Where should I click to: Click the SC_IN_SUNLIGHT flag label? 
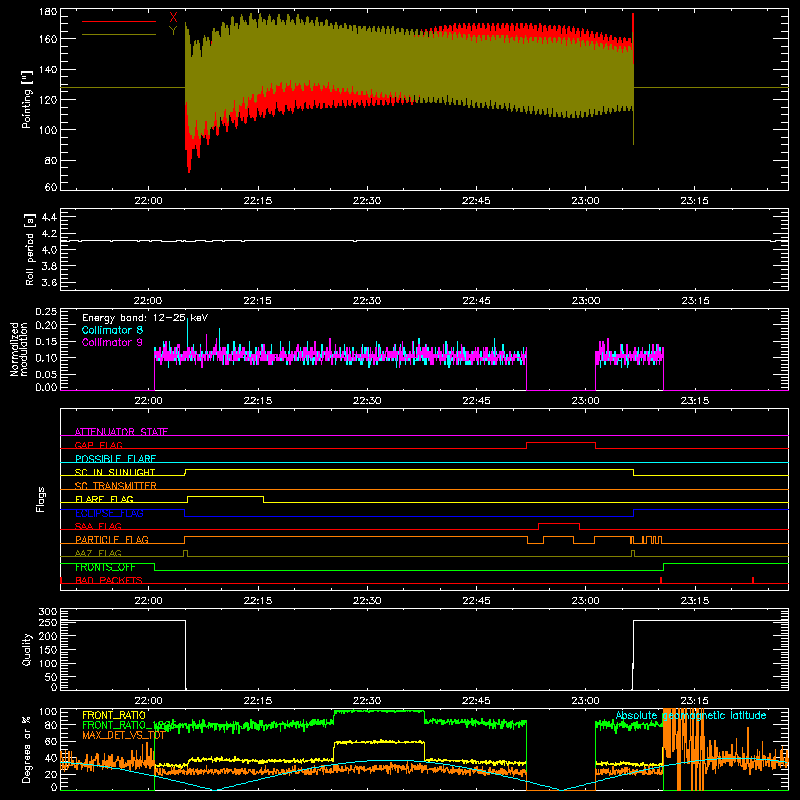coord(115,472)
